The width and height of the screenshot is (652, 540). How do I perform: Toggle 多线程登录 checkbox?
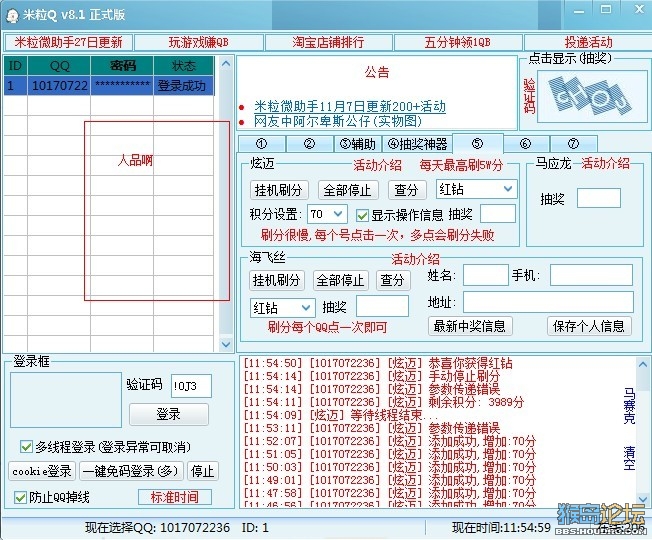pos(26,447)
